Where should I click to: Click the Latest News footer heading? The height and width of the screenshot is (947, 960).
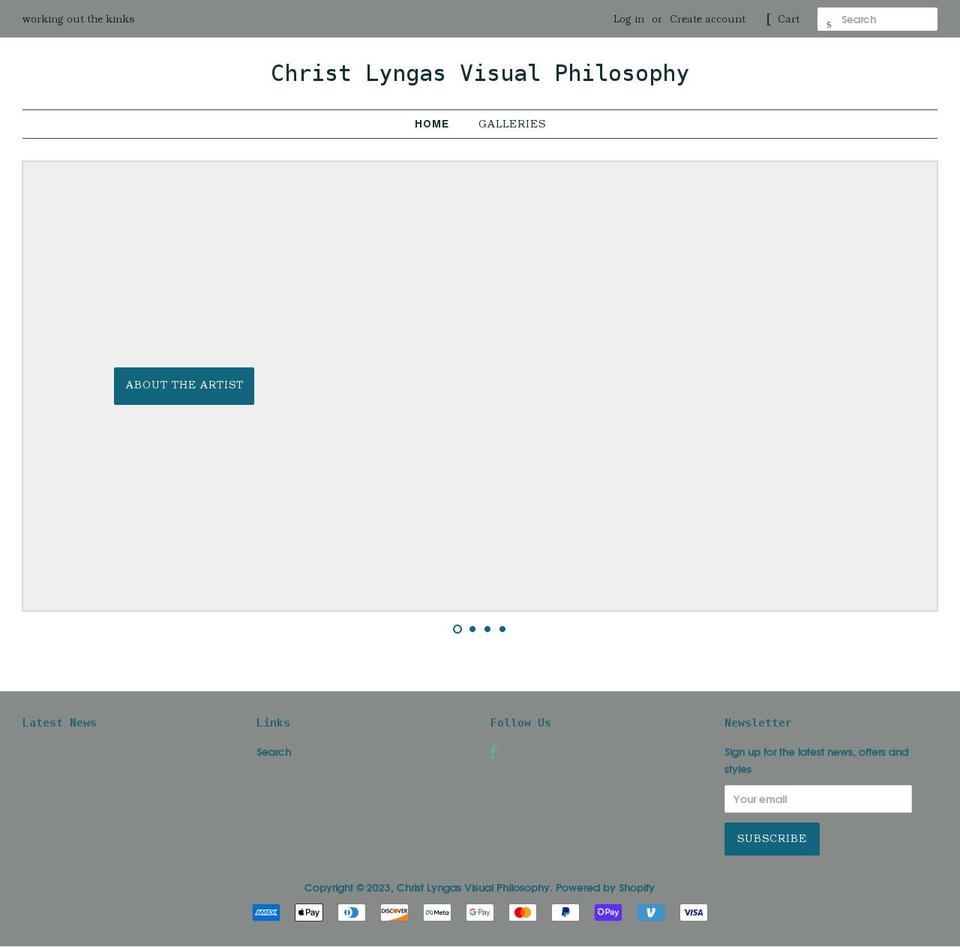(x=59, y=723)
